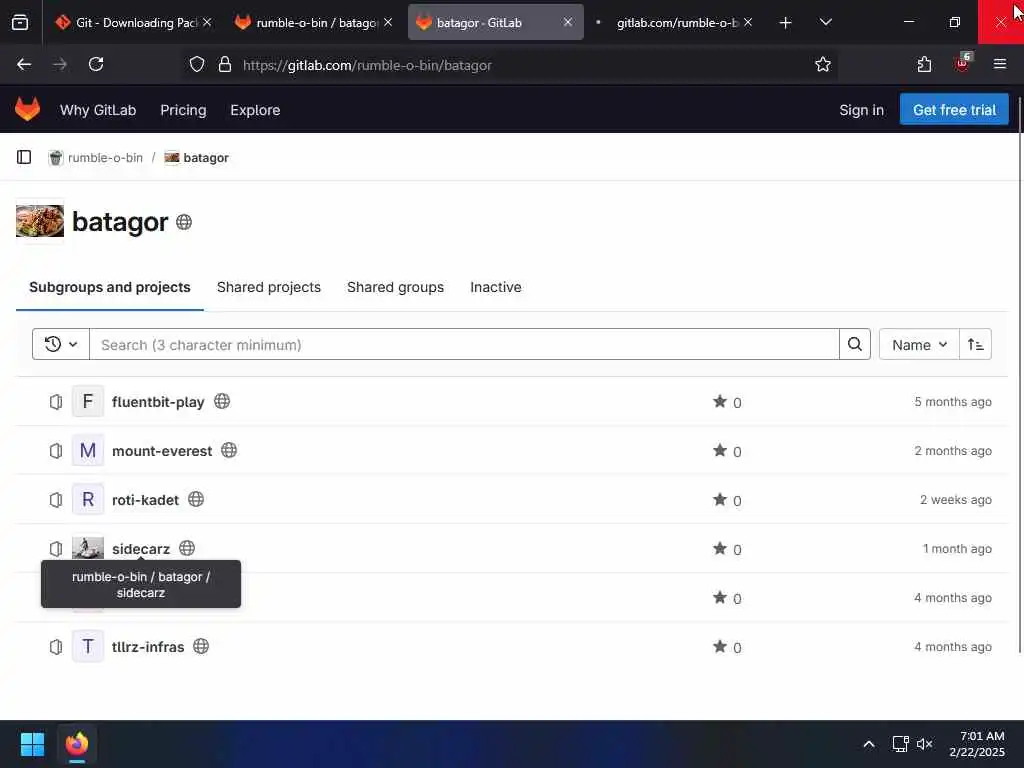Click the T avatar of tllrz-infras
The image size is (1024, 768).
click(88, 647)
